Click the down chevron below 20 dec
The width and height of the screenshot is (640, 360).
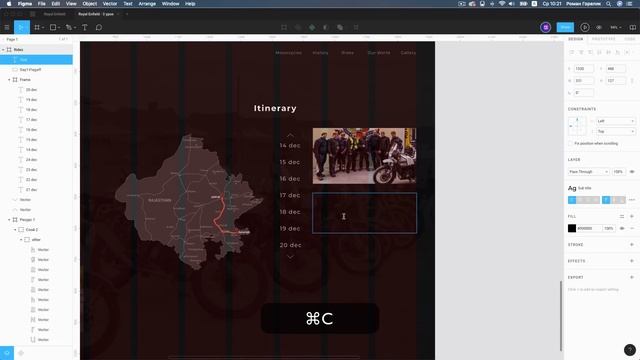tap(290, 257)
